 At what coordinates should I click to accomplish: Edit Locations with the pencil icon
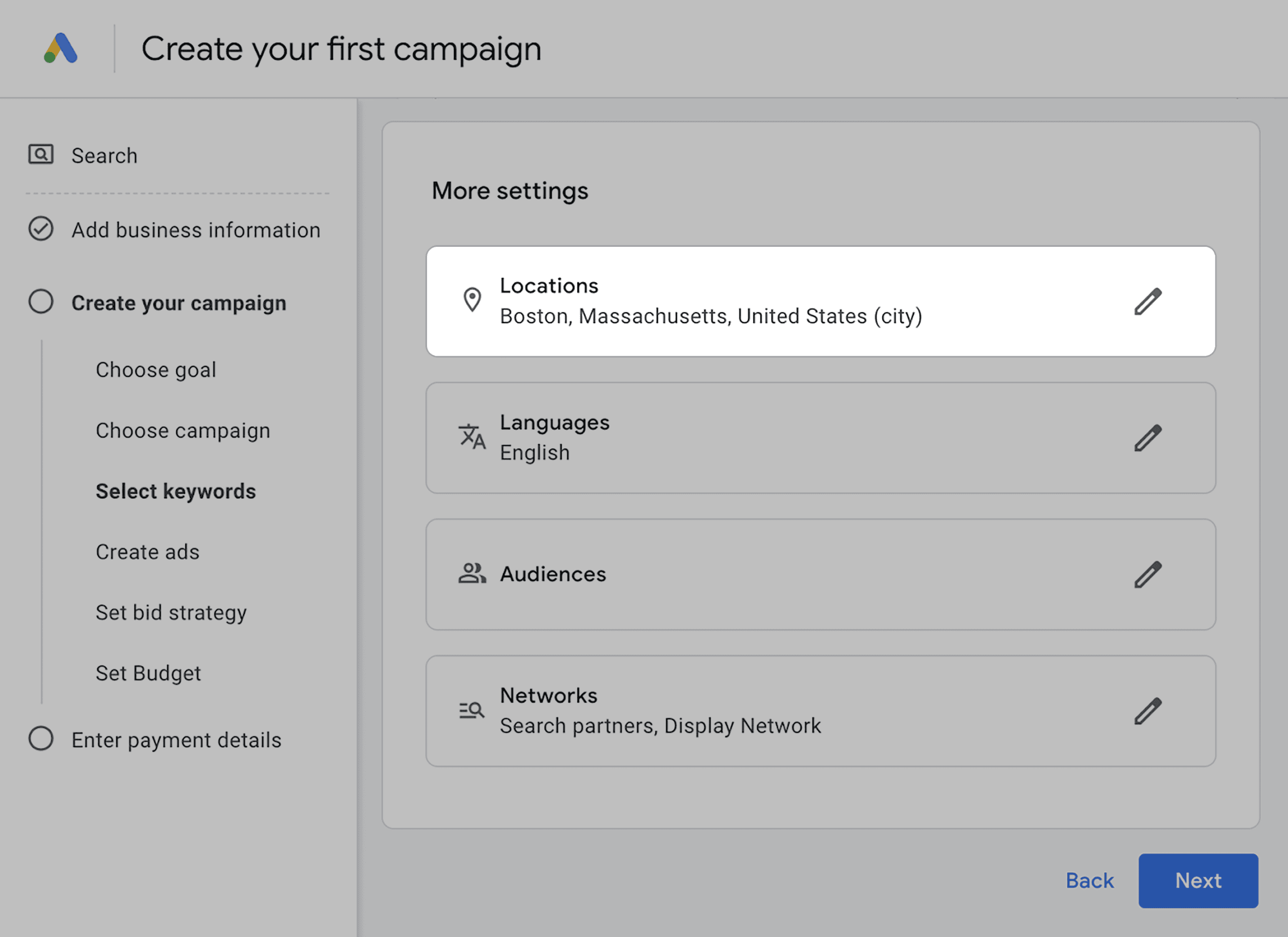(1147, 301)
